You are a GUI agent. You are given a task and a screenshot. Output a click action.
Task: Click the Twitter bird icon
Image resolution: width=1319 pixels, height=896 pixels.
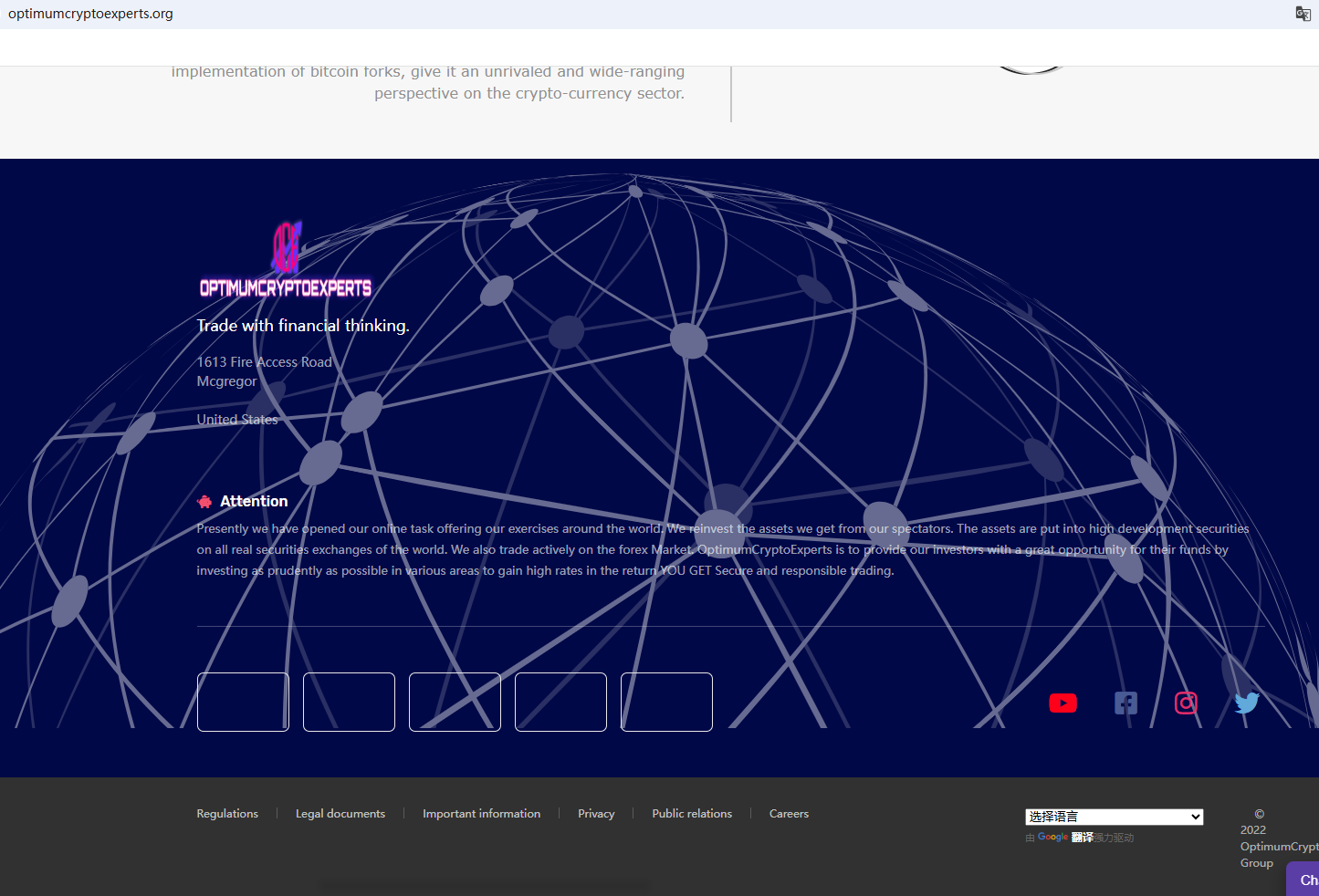[x=1246, y=703]
